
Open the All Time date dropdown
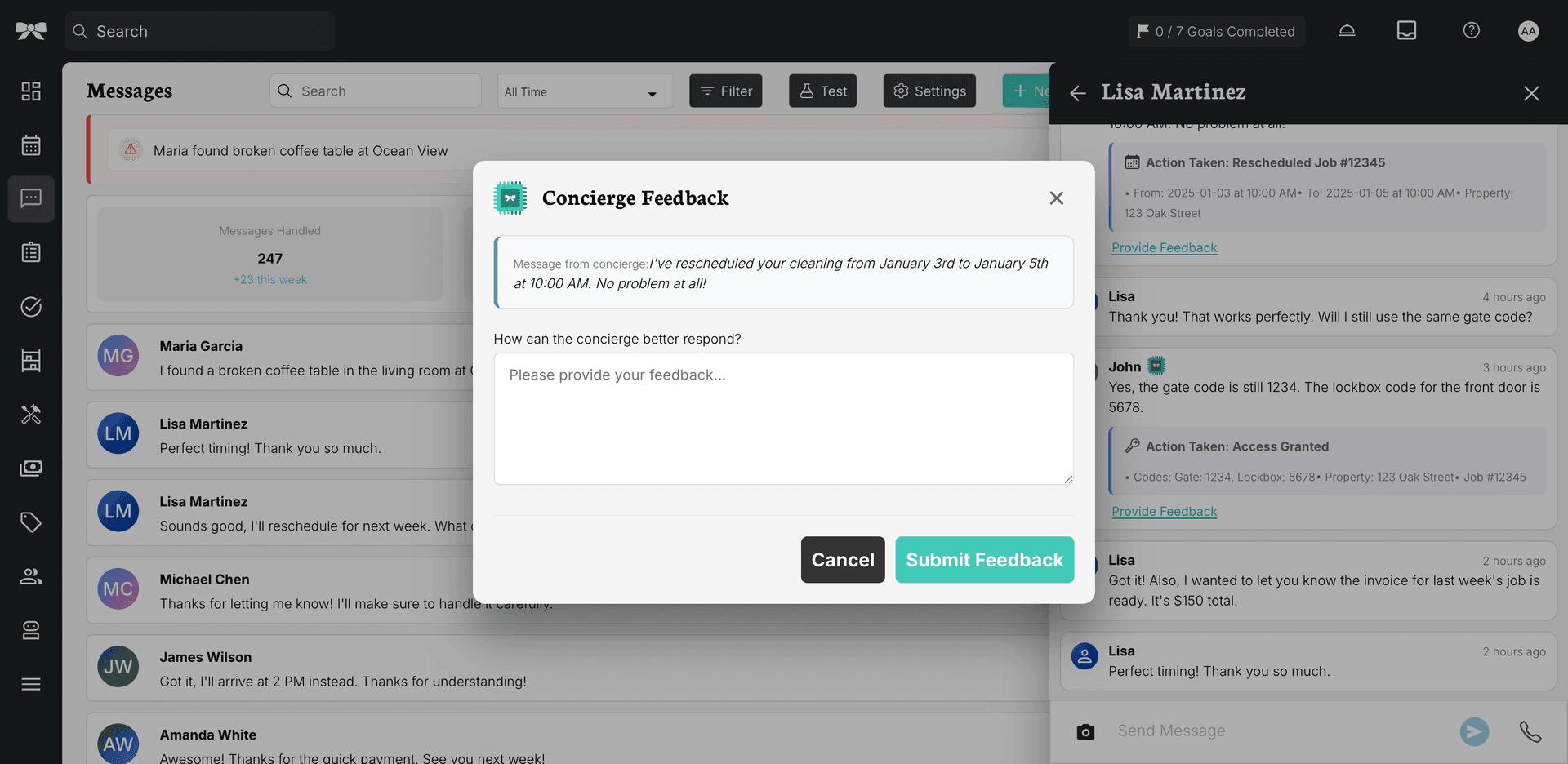click(x=584, y=91)
